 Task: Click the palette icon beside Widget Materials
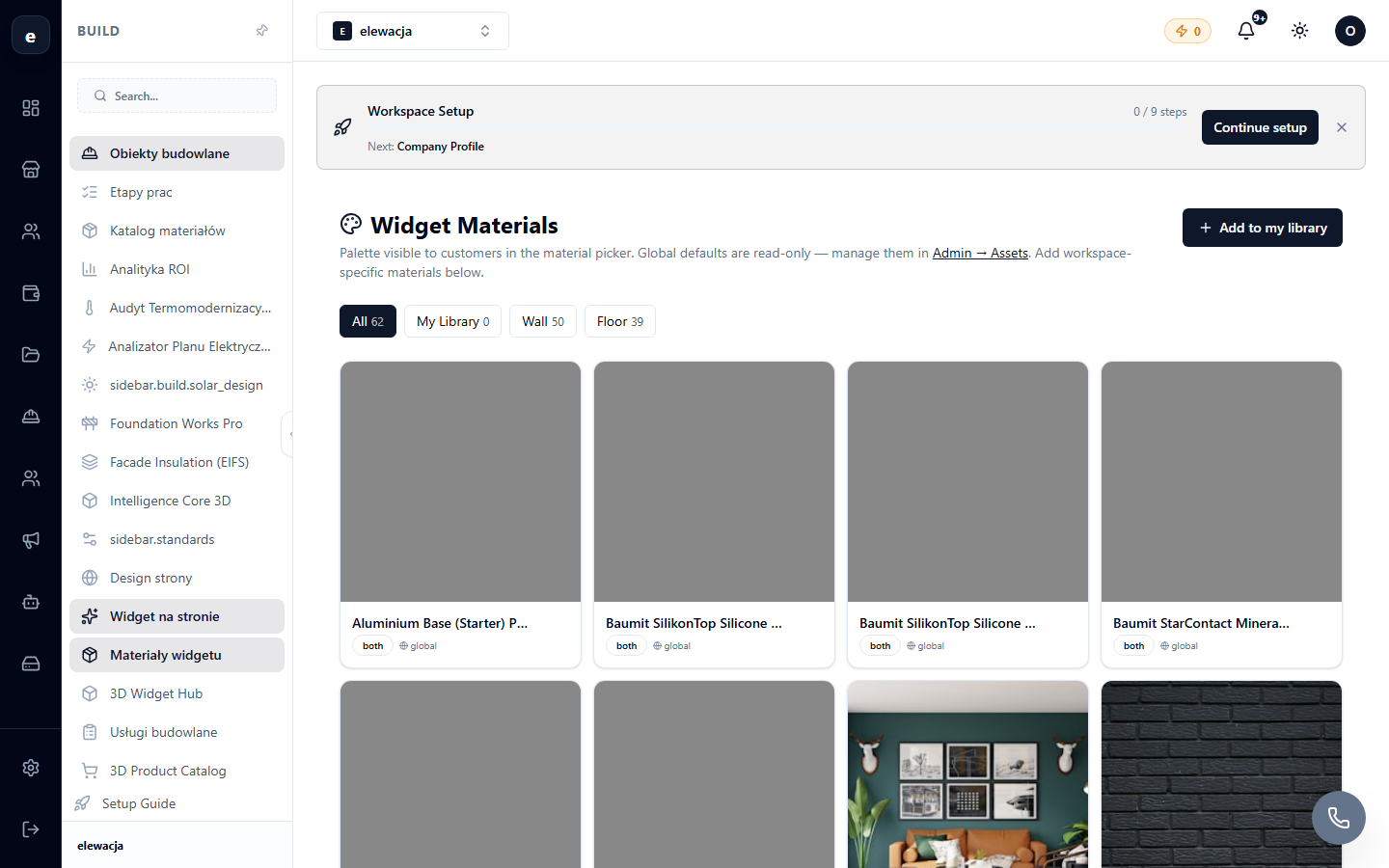(351, 224)
